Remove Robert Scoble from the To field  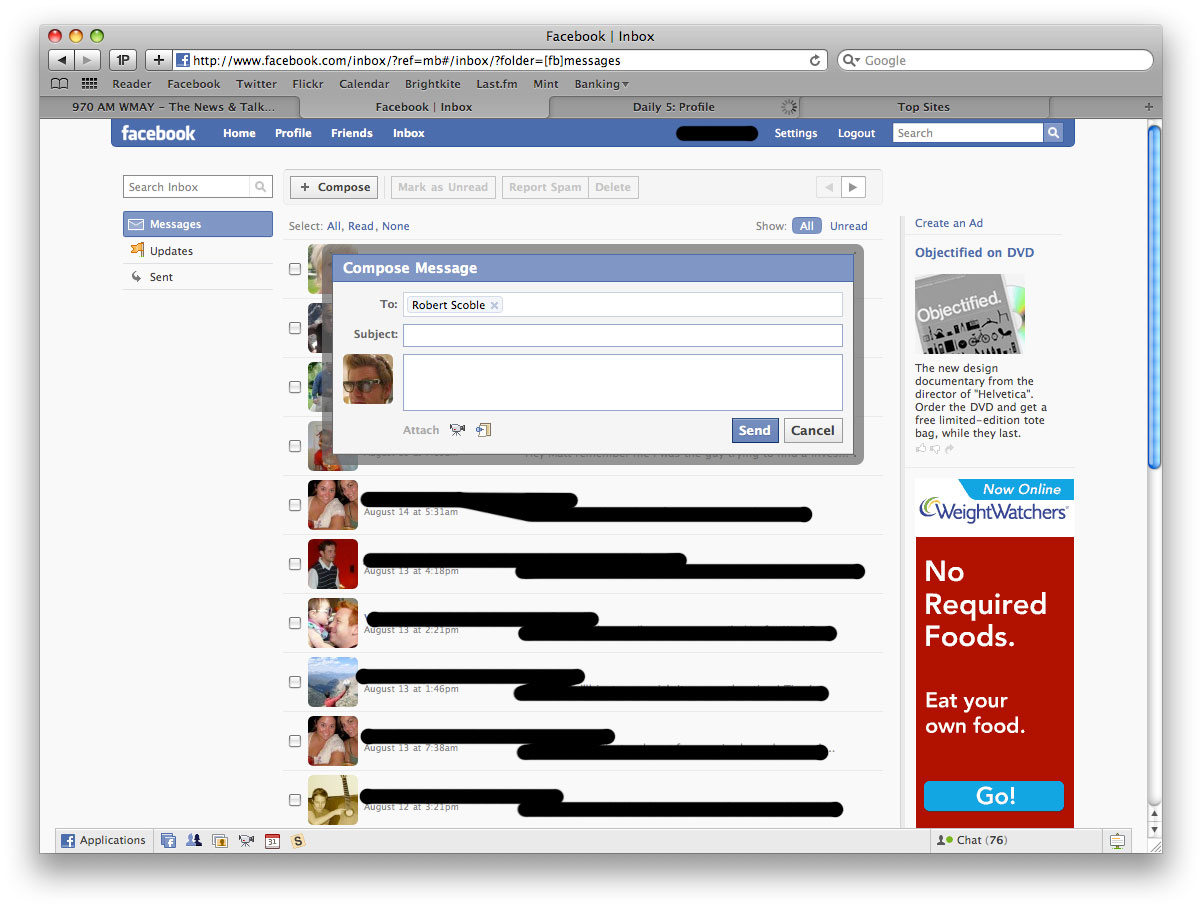[494, 305]
